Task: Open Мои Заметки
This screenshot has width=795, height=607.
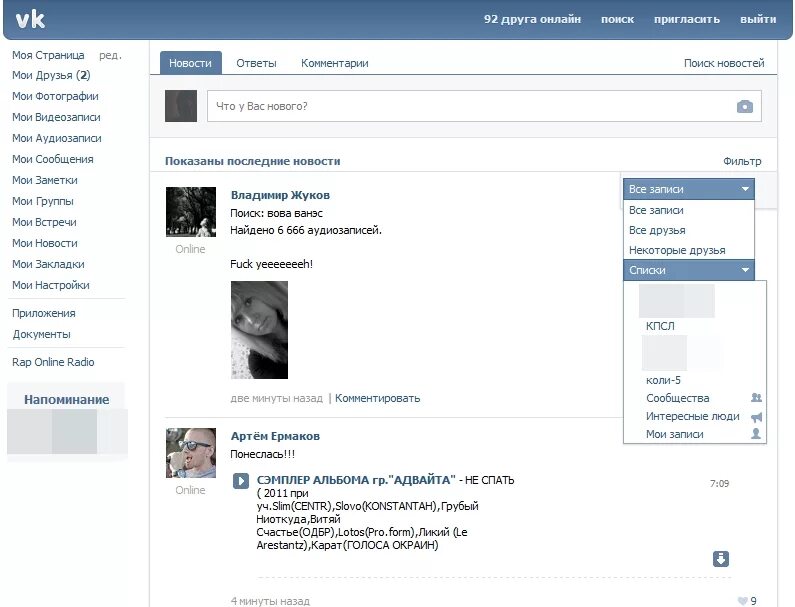Action: click(45, 181)
